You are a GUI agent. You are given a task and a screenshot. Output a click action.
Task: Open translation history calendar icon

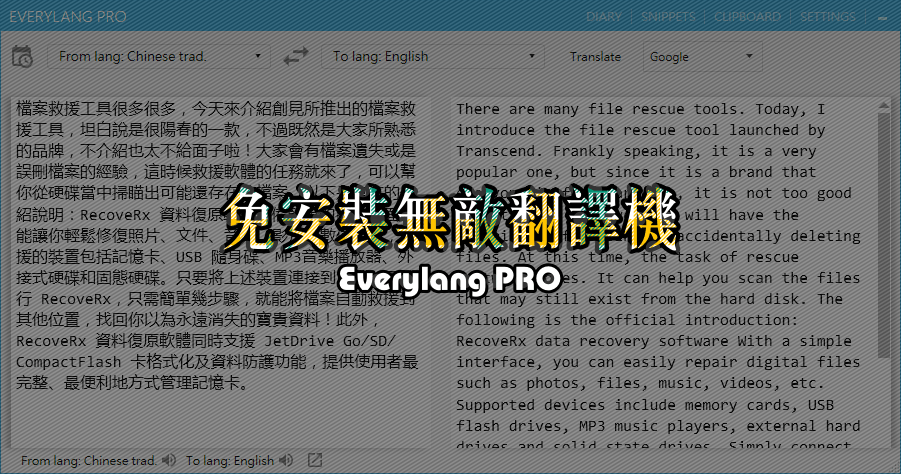pyautogui.click(x=22, y=57)
